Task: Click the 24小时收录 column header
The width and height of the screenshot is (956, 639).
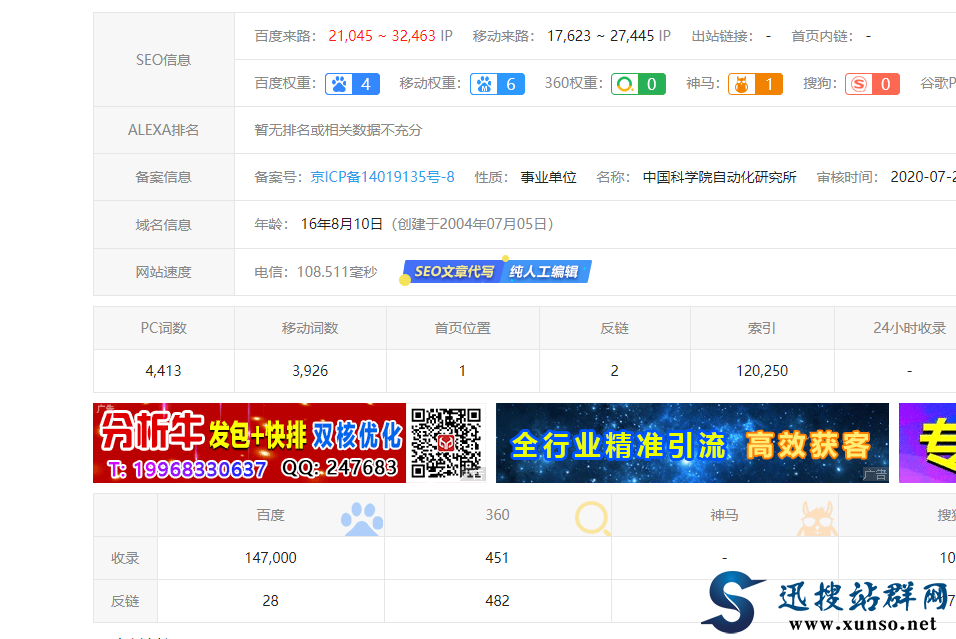Action: pyautogui.click(x=910, y=328)
